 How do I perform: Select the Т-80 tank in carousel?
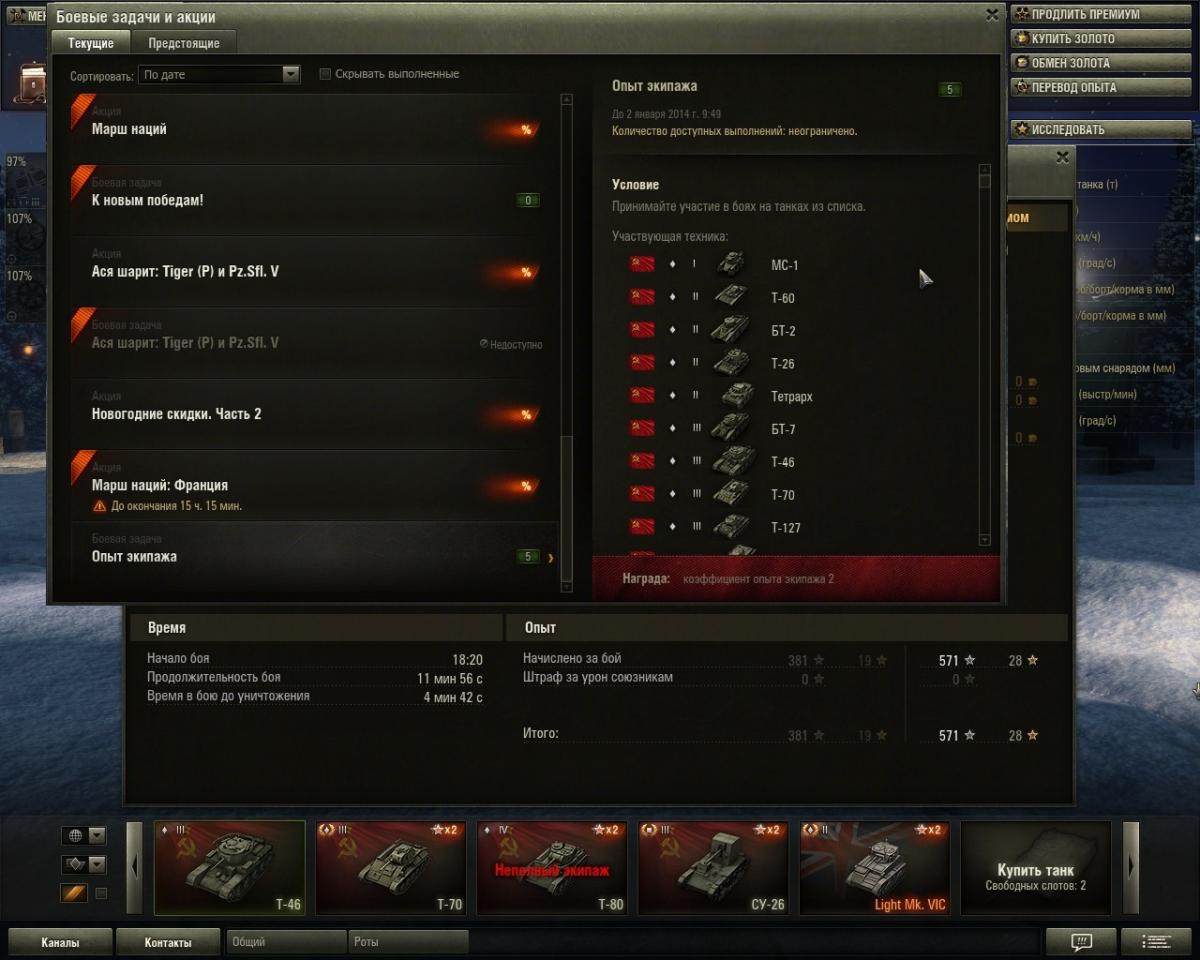[552, 868]
